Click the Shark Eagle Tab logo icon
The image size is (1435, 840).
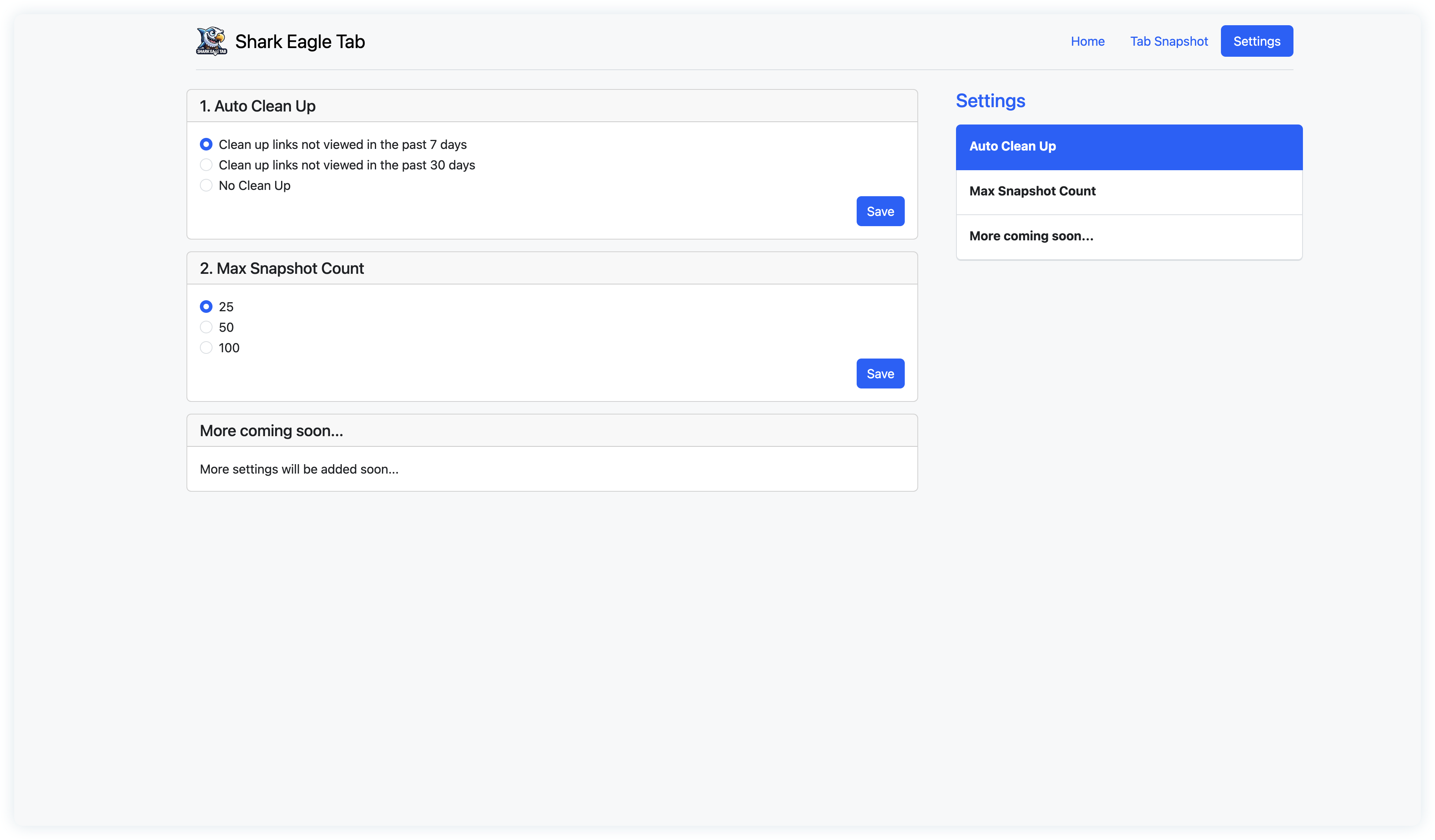tap(211, 41)
